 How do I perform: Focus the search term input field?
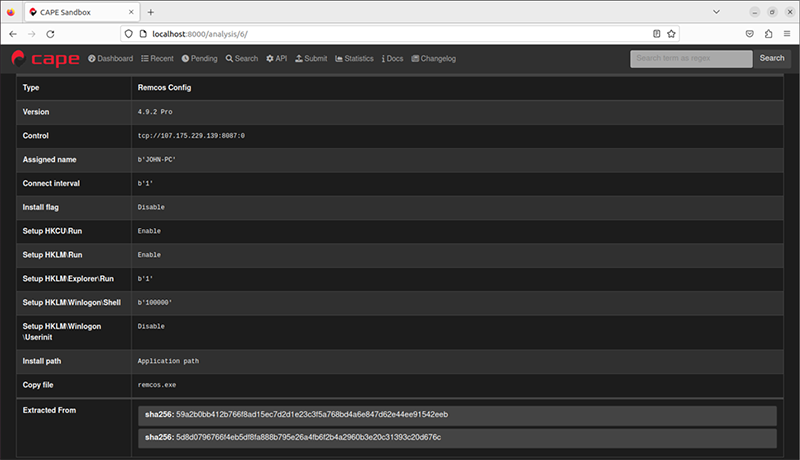691,59
